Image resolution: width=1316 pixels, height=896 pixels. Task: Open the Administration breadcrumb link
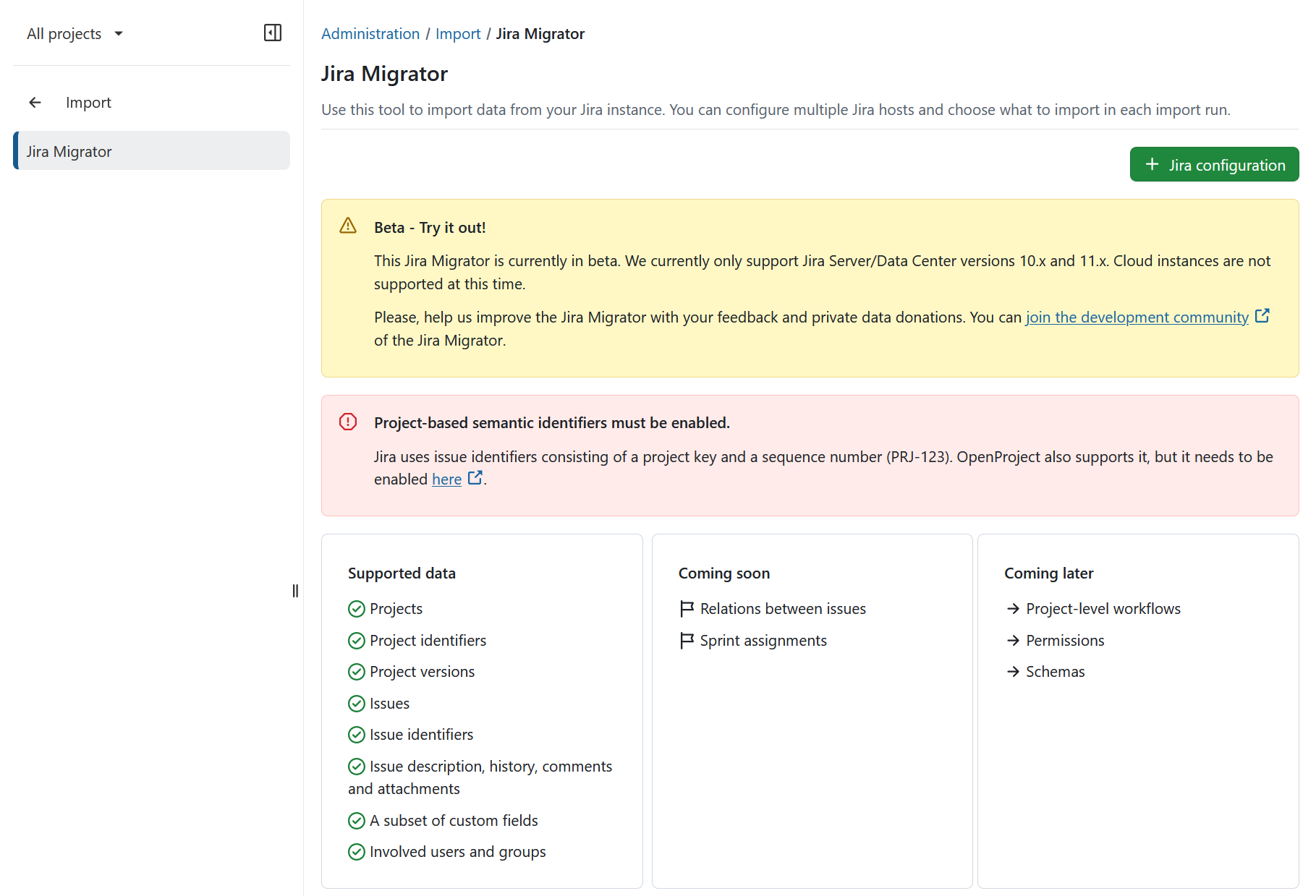pos(370,34)
